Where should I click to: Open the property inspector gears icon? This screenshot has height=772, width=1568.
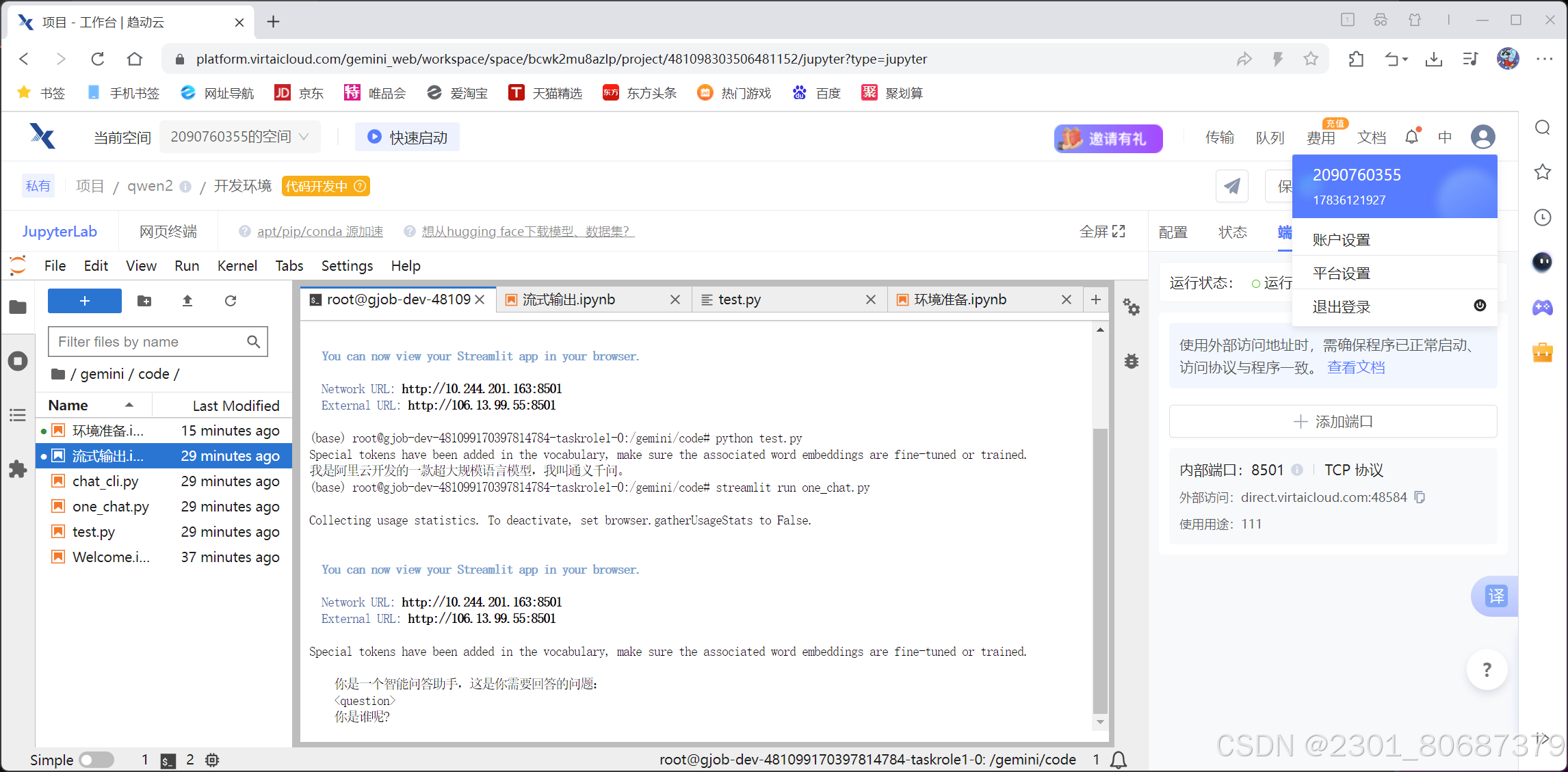[1132, 308]
